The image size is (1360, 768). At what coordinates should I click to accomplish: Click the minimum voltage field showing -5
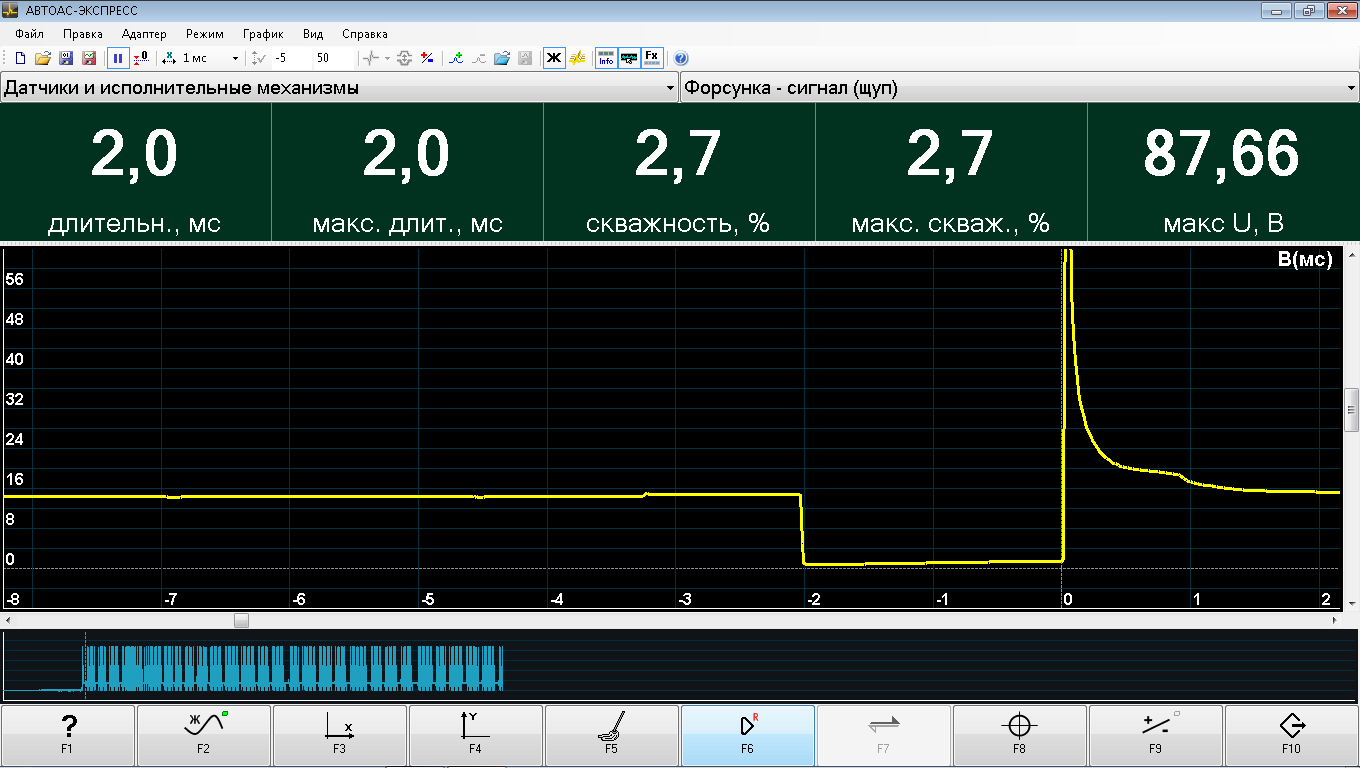(292, 58)
